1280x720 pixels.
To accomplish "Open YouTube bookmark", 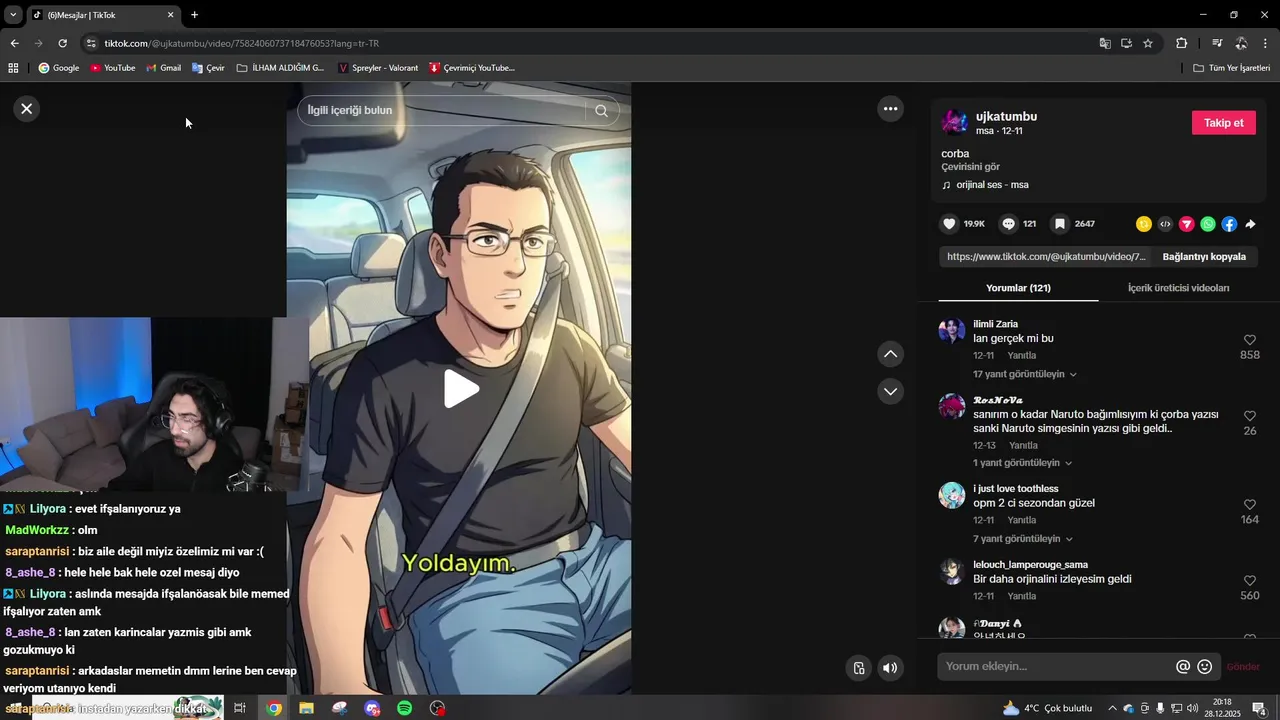I will [x=112, y=68].
